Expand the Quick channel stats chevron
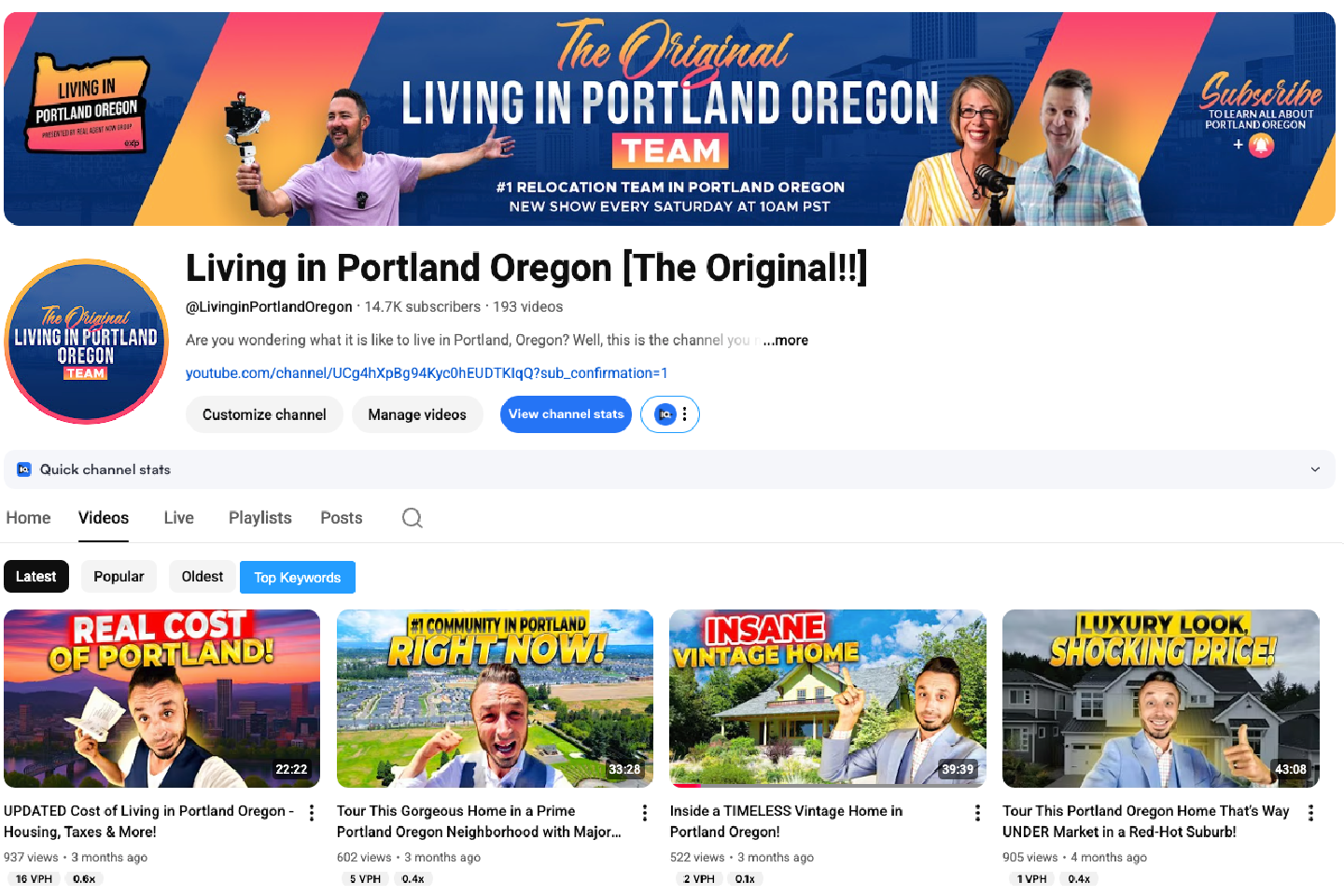The image size is (1344, 896). tap(1315, 469)
